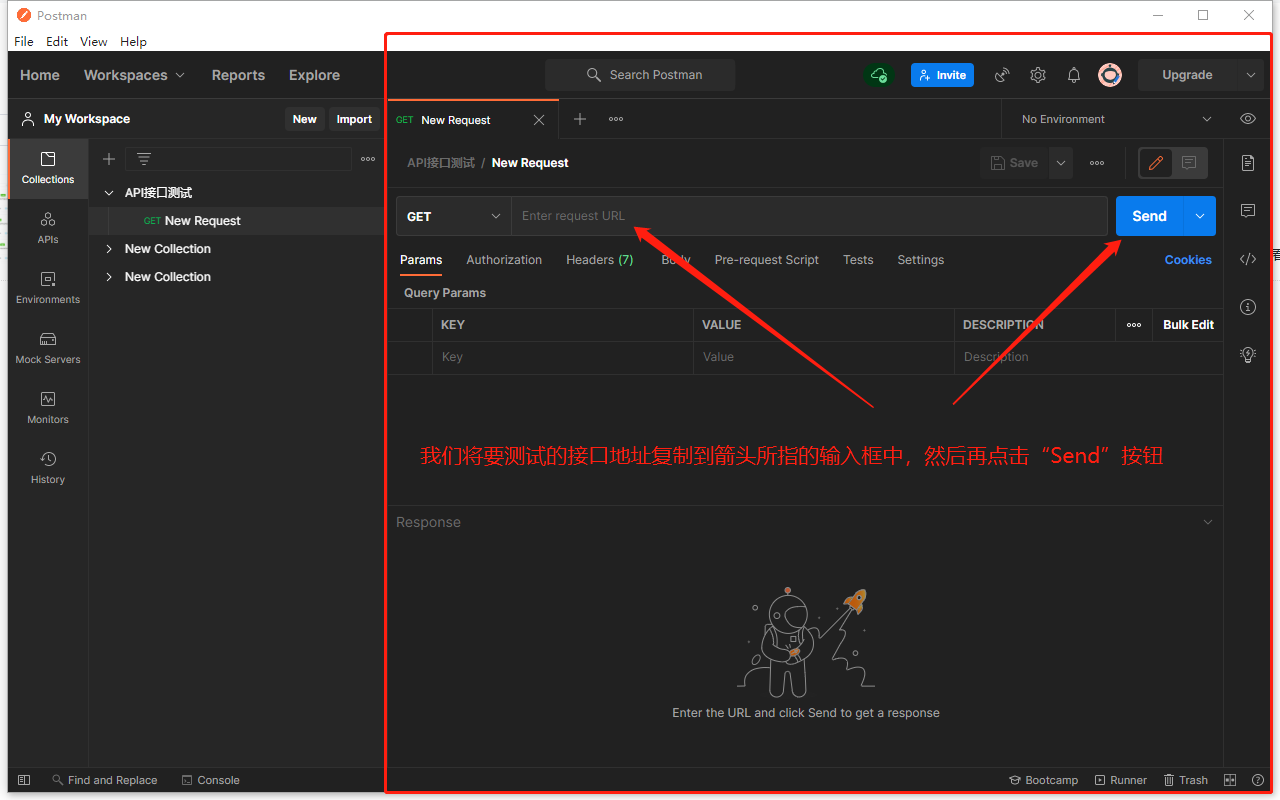The image size is (1280, 800).
Task: Open request Info icon in right sidebar
Action: (x=1248, y=307)
